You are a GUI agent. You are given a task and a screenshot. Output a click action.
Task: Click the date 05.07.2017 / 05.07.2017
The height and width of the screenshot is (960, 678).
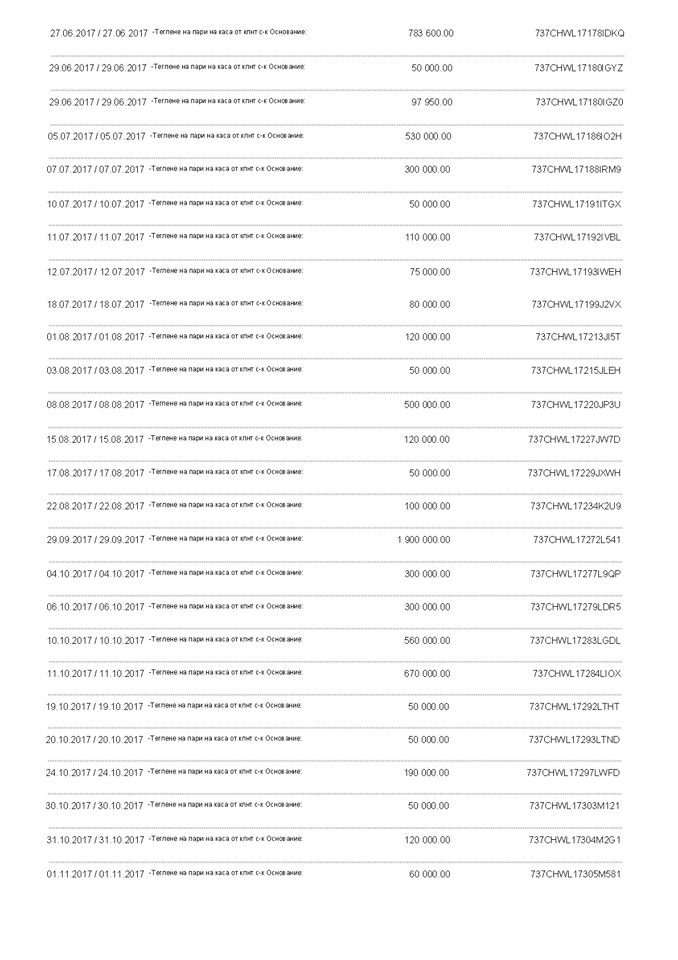[96, 136]
